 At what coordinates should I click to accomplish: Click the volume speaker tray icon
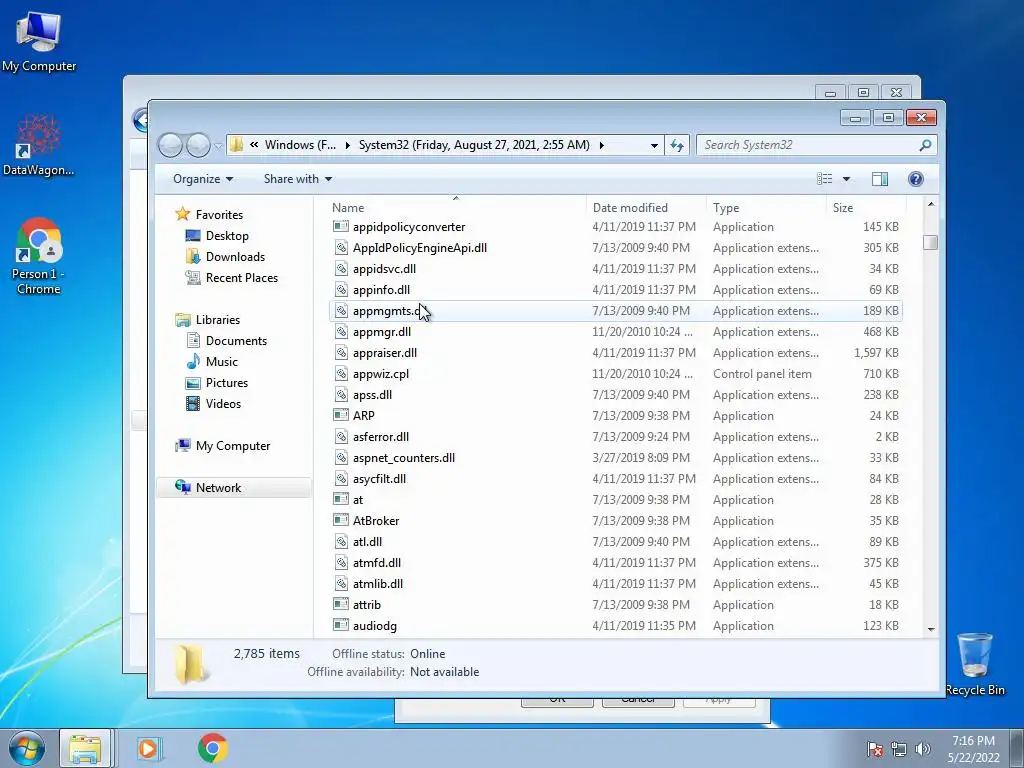pos(922,748)
